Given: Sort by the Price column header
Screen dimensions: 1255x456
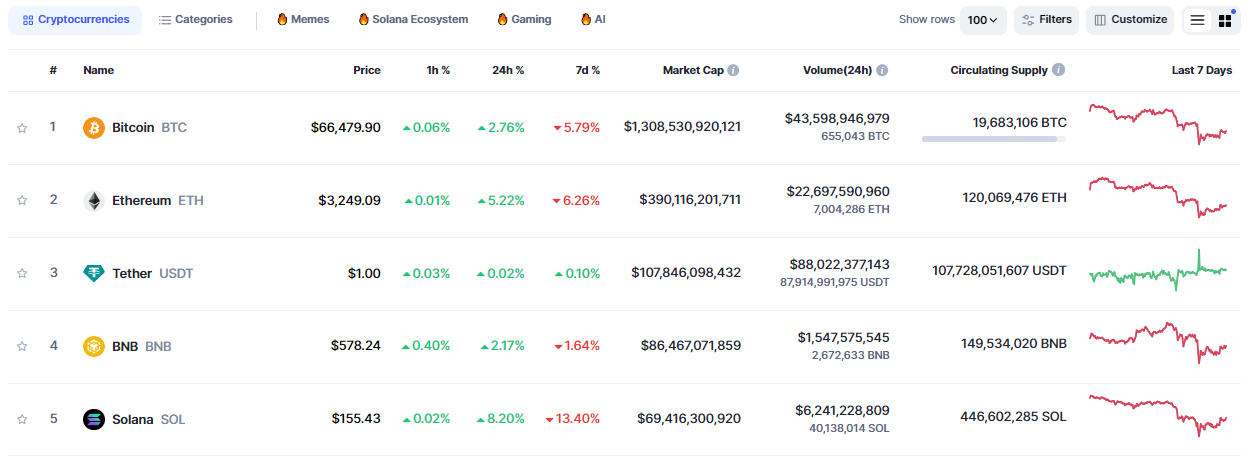Looking at the screenshot, I should point(367,71).
